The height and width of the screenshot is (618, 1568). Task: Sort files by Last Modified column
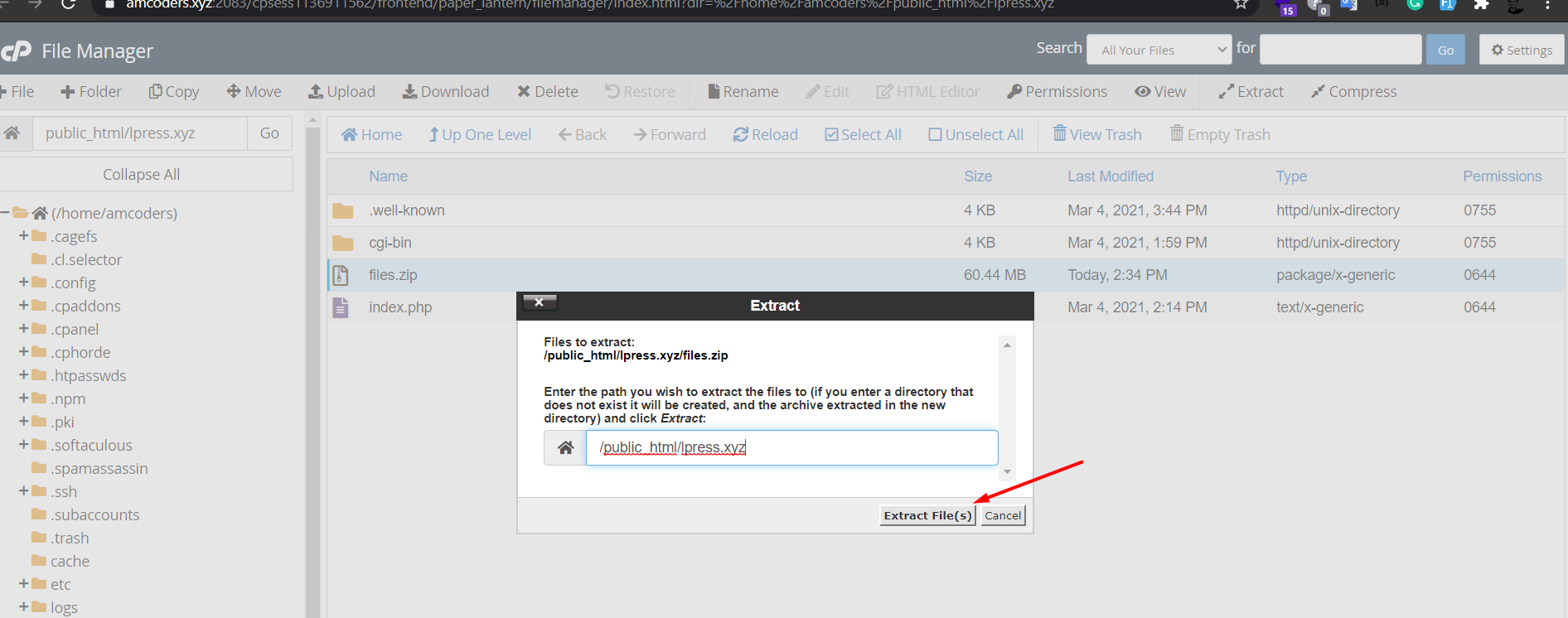pos(1110,176)
